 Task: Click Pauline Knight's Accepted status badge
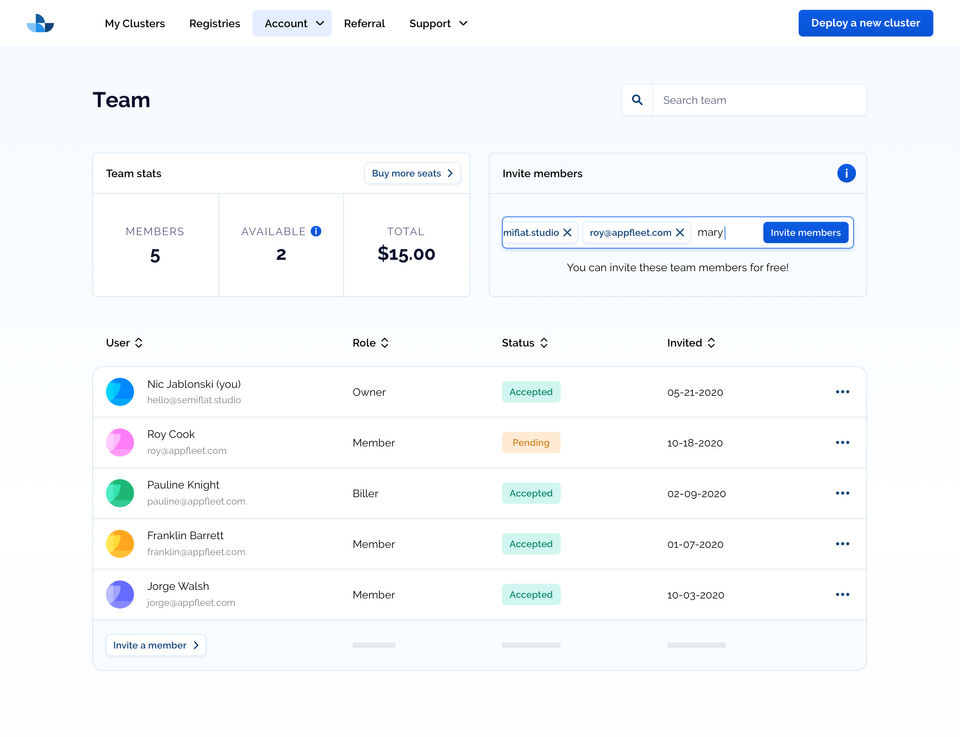[x=531, y=493]
